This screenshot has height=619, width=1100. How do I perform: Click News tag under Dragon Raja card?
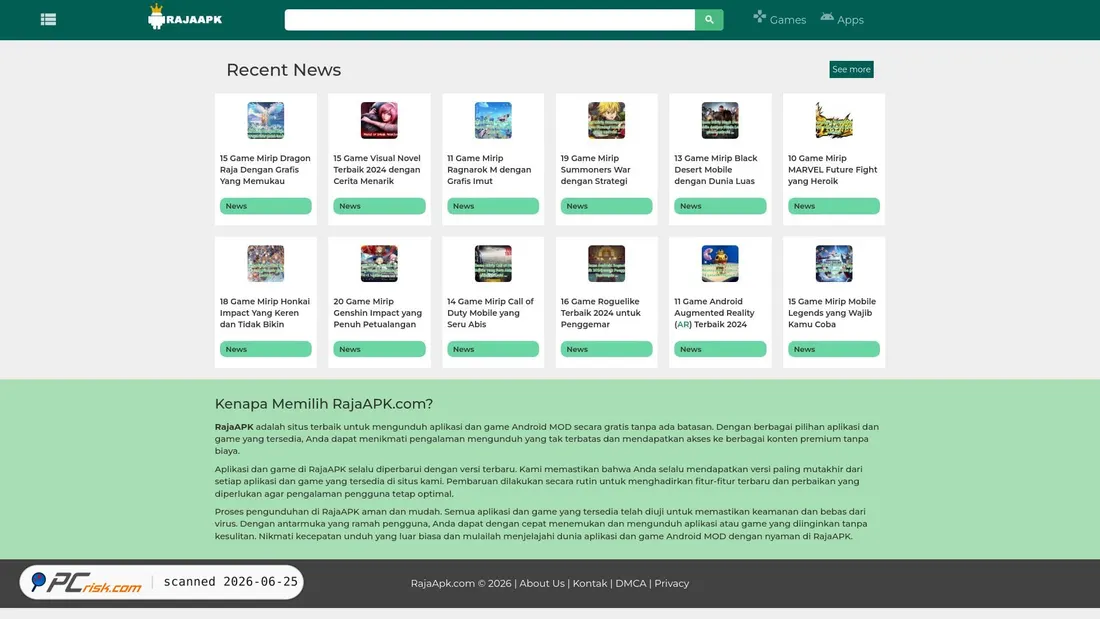coord(265,206)
